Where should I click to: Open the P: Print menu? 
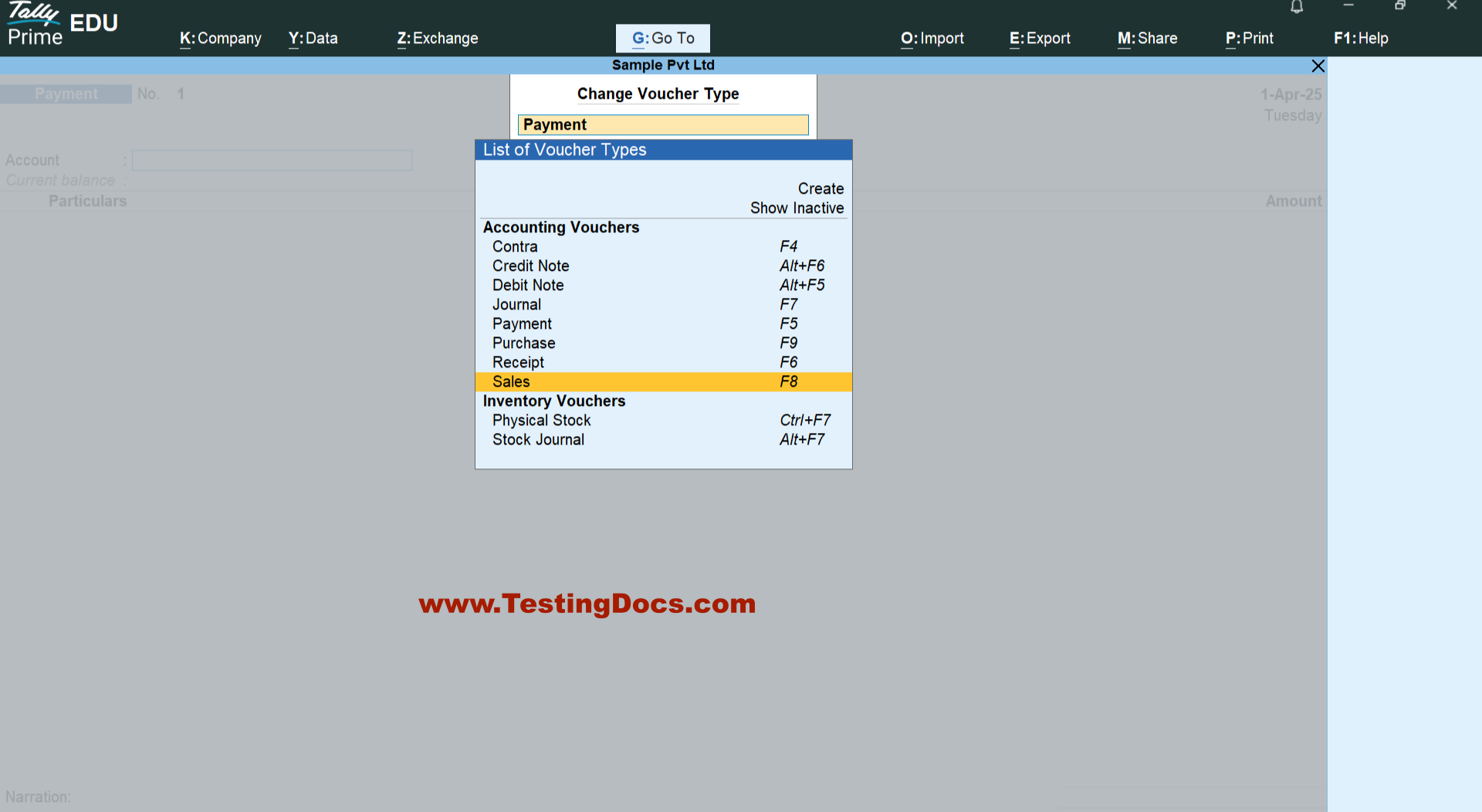(1249, 39)
